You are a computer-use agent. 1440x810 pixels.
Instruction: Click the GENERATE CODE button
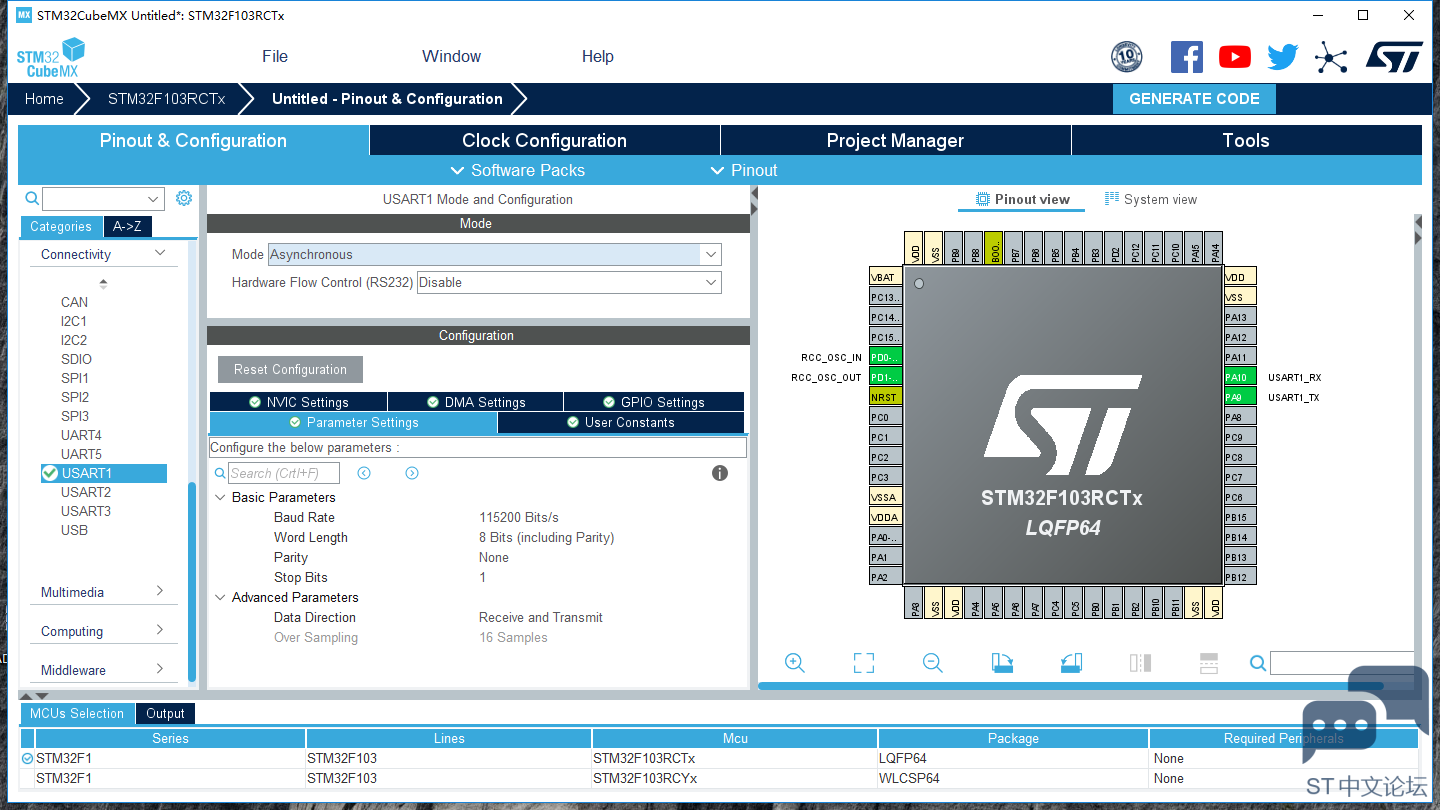point(1194,99)
